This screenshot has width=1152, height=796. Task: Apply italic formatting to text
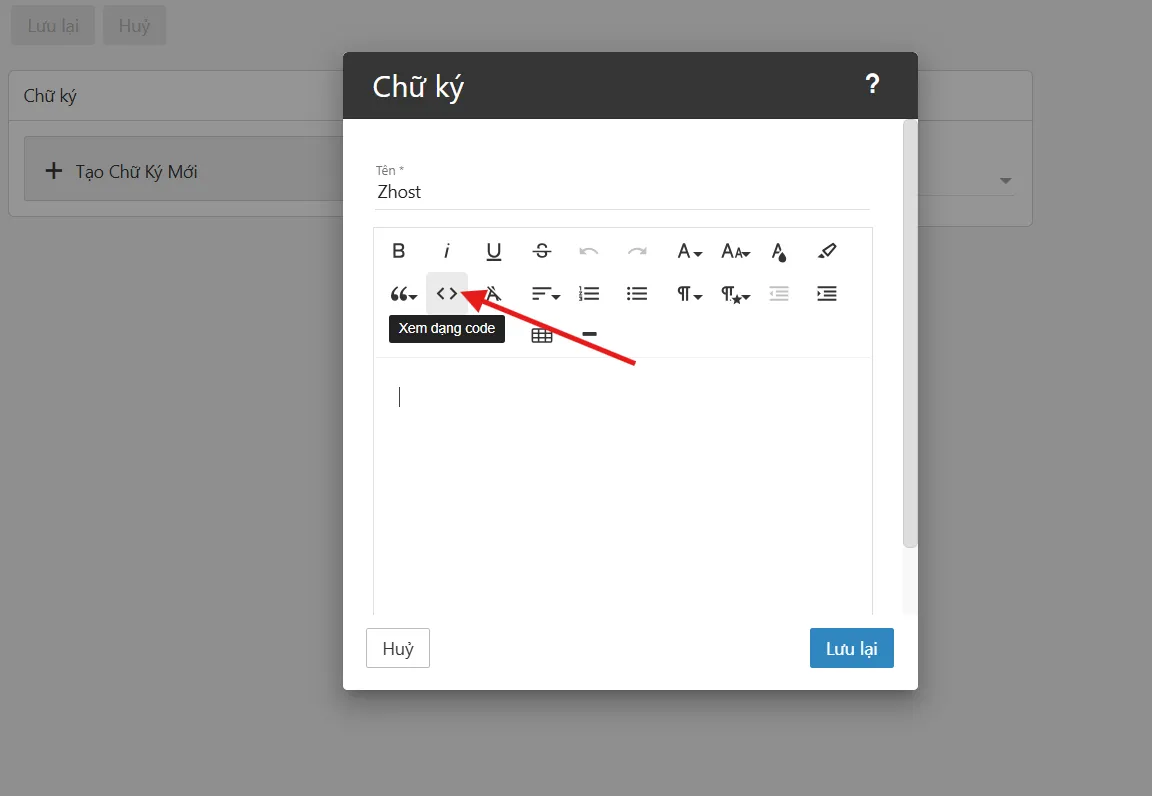447,251
